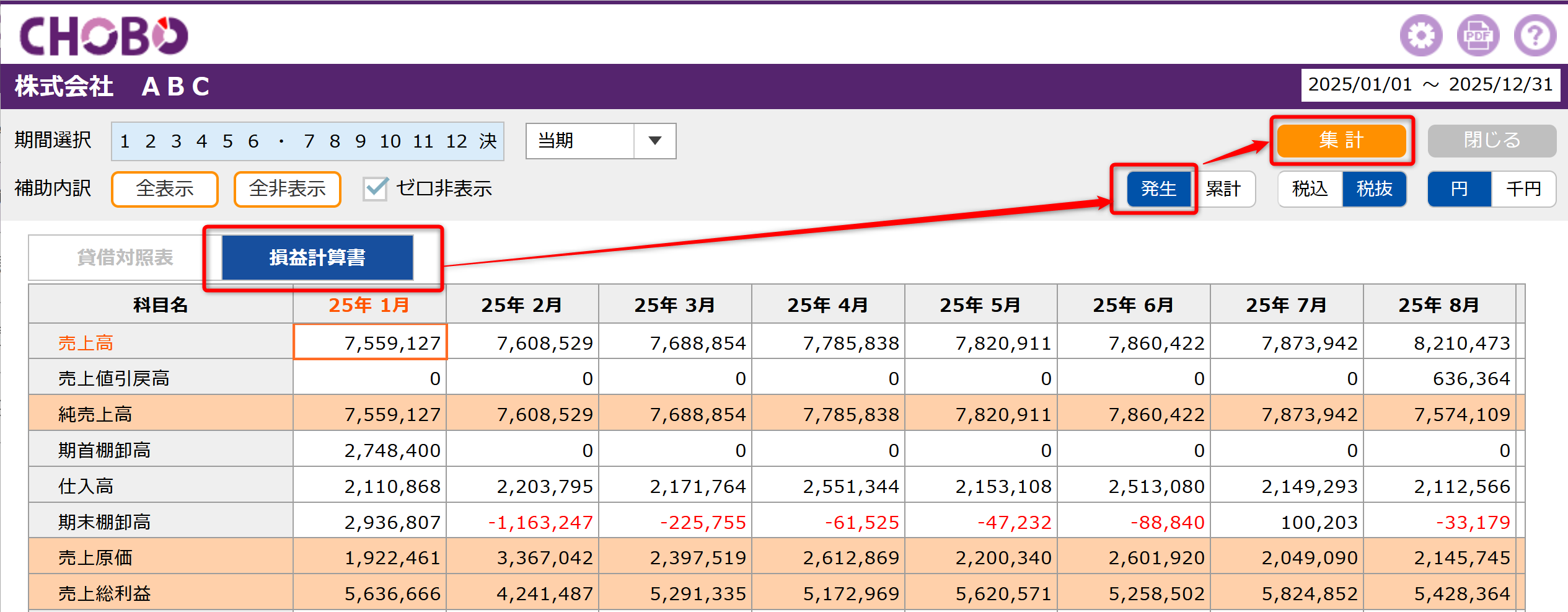Toggle the ゼロ非表示 checkbox
The image size is (1568, 612).
click(x=376, y=188)
